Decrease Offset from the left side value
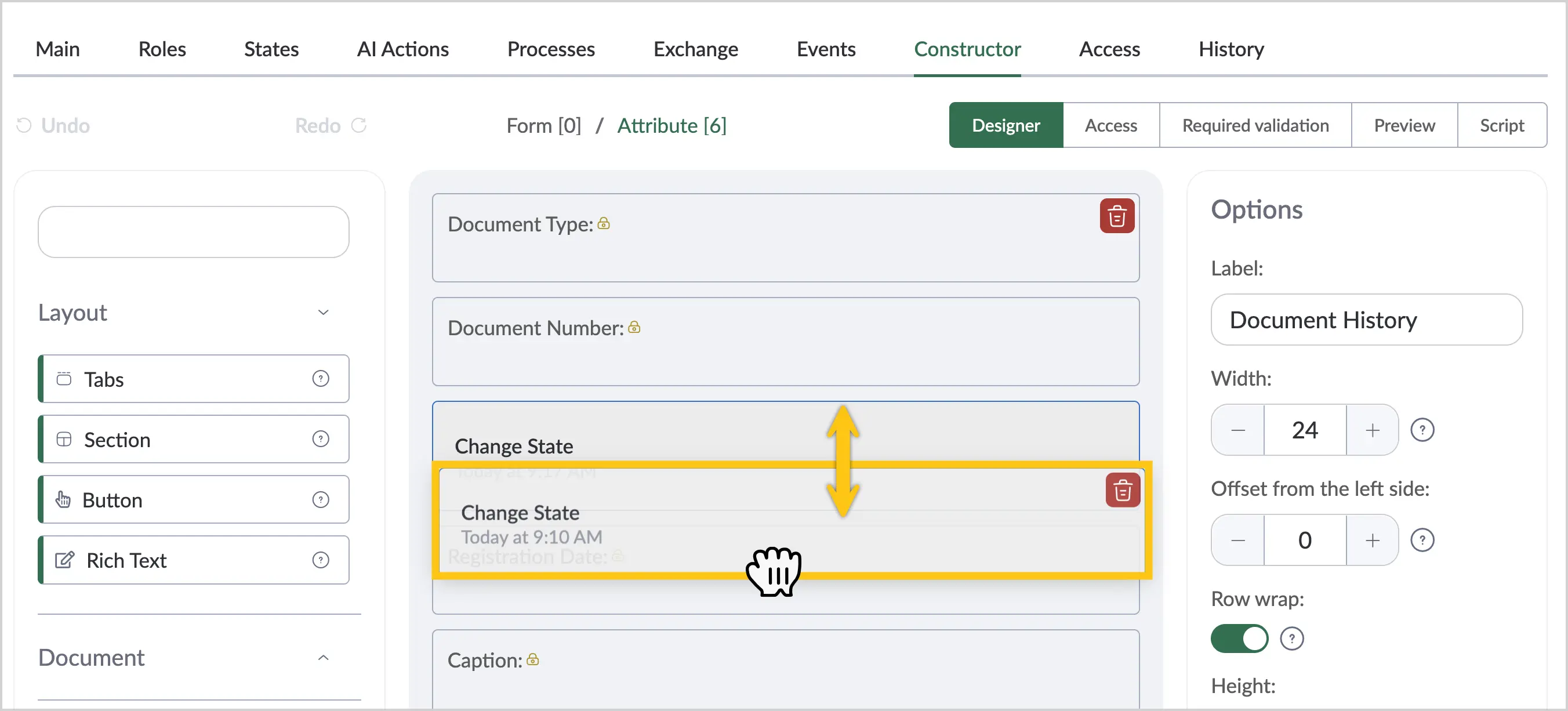Image resolution: width=1568 pixels, height=711 pixels. [x=1237, y=540]
